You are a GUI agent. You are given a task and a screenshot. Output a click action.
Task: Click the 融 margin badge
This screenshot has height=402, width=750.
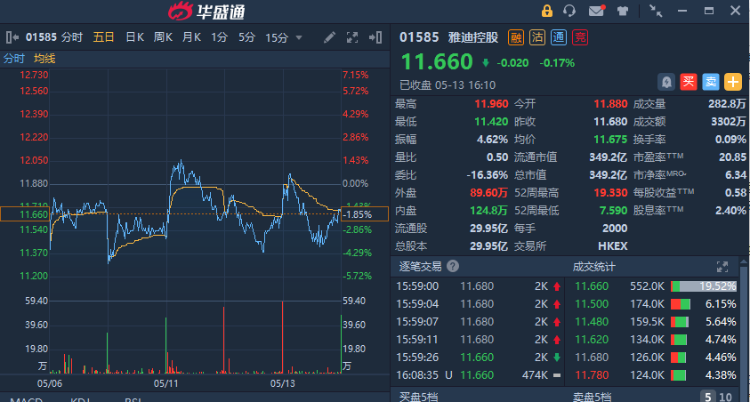click(516, 37)
